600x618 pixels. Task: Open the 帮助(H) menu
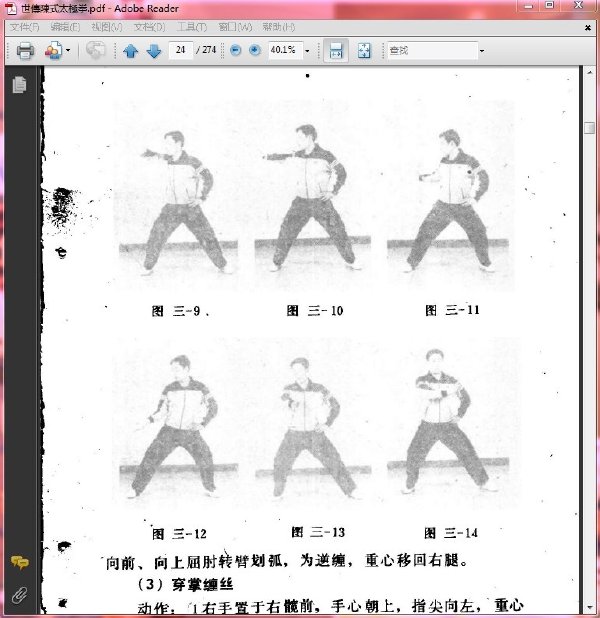coord(279,27)
